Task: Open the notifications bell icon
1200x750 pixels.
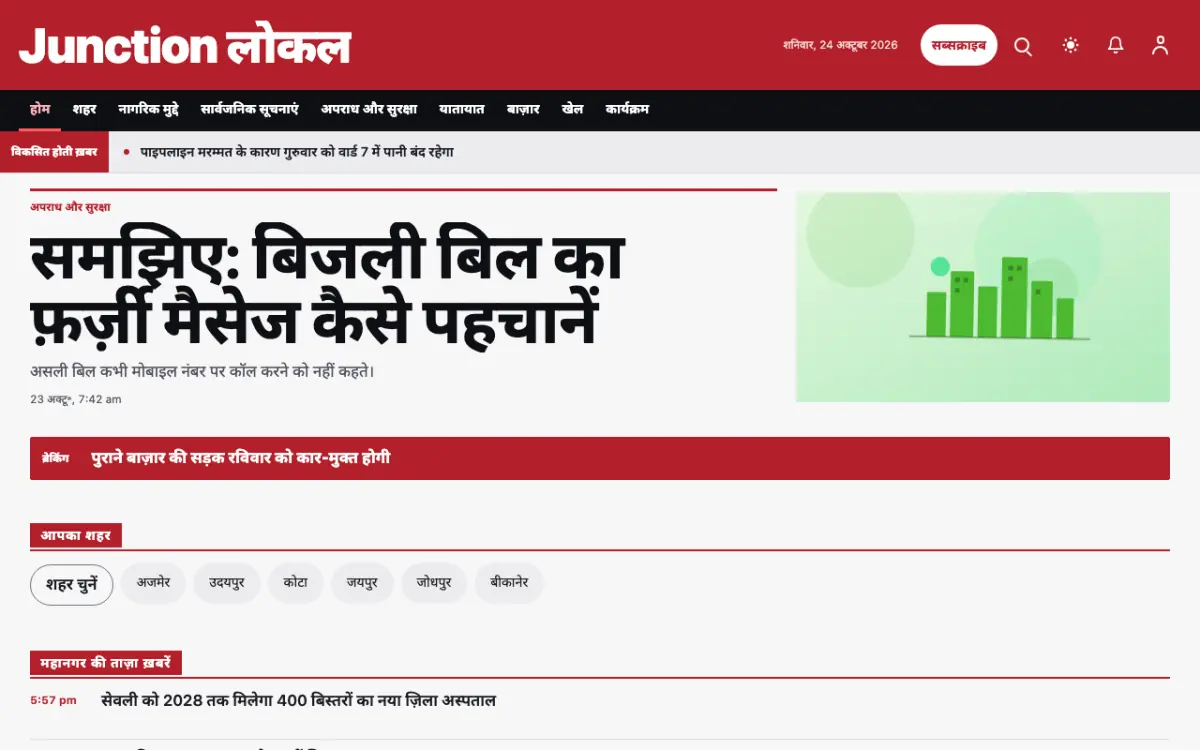Action: 1116,45
